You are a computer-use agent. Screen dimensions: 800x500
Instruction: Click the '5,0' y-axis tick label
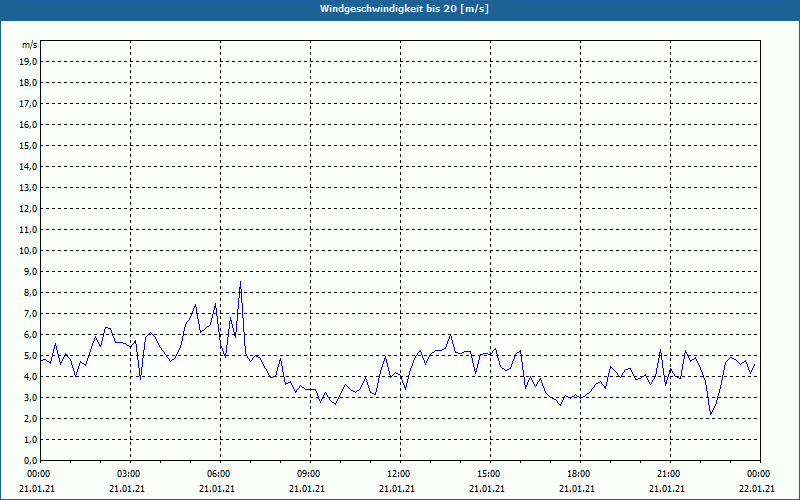31,356
